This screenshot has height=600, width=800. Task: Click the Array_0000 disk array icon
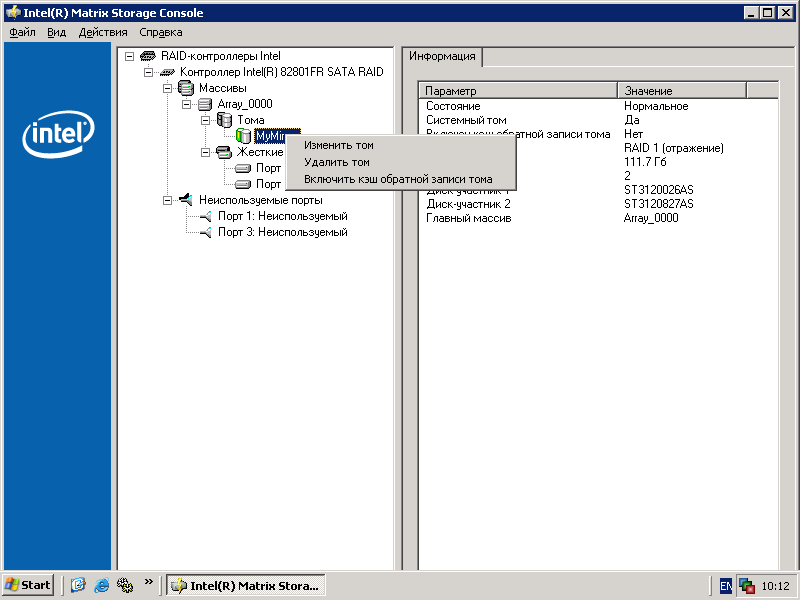(x=205, y=105)
